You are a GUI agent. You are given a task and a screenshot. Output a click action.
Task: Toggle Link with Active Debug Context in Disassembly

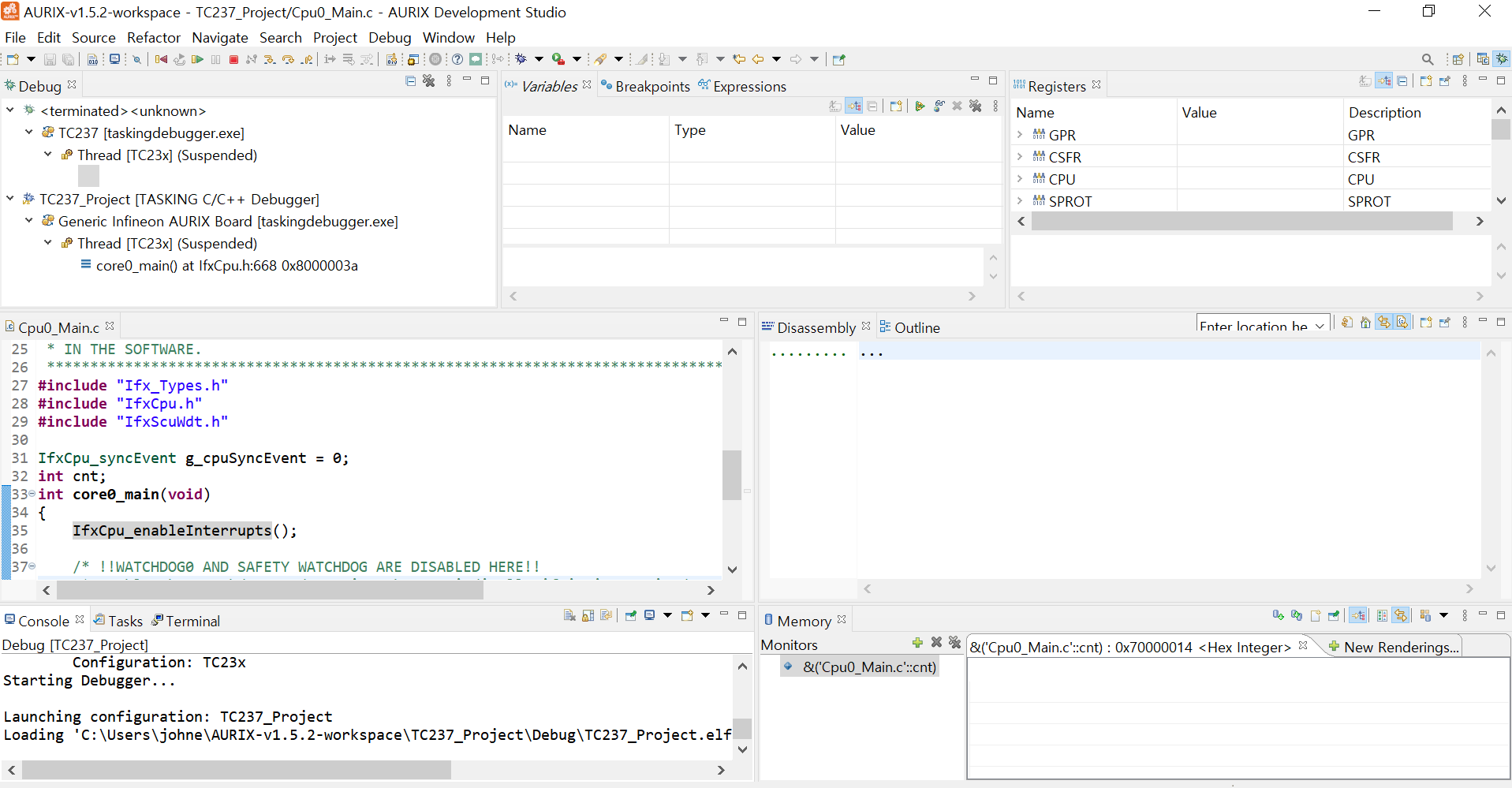(x=1383, y=323)
